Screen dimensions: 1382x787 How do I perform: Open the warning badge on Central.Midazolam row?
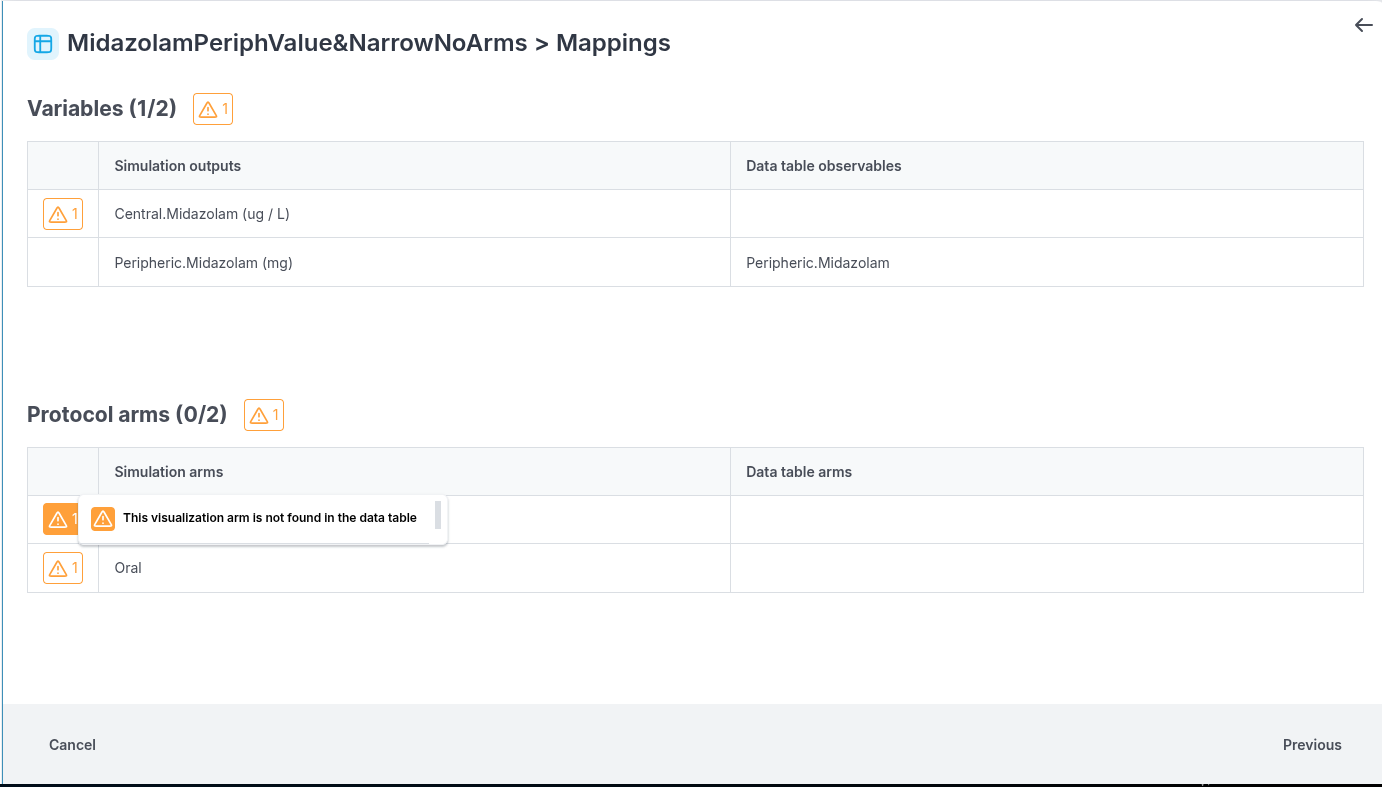[x=62, y=214]
